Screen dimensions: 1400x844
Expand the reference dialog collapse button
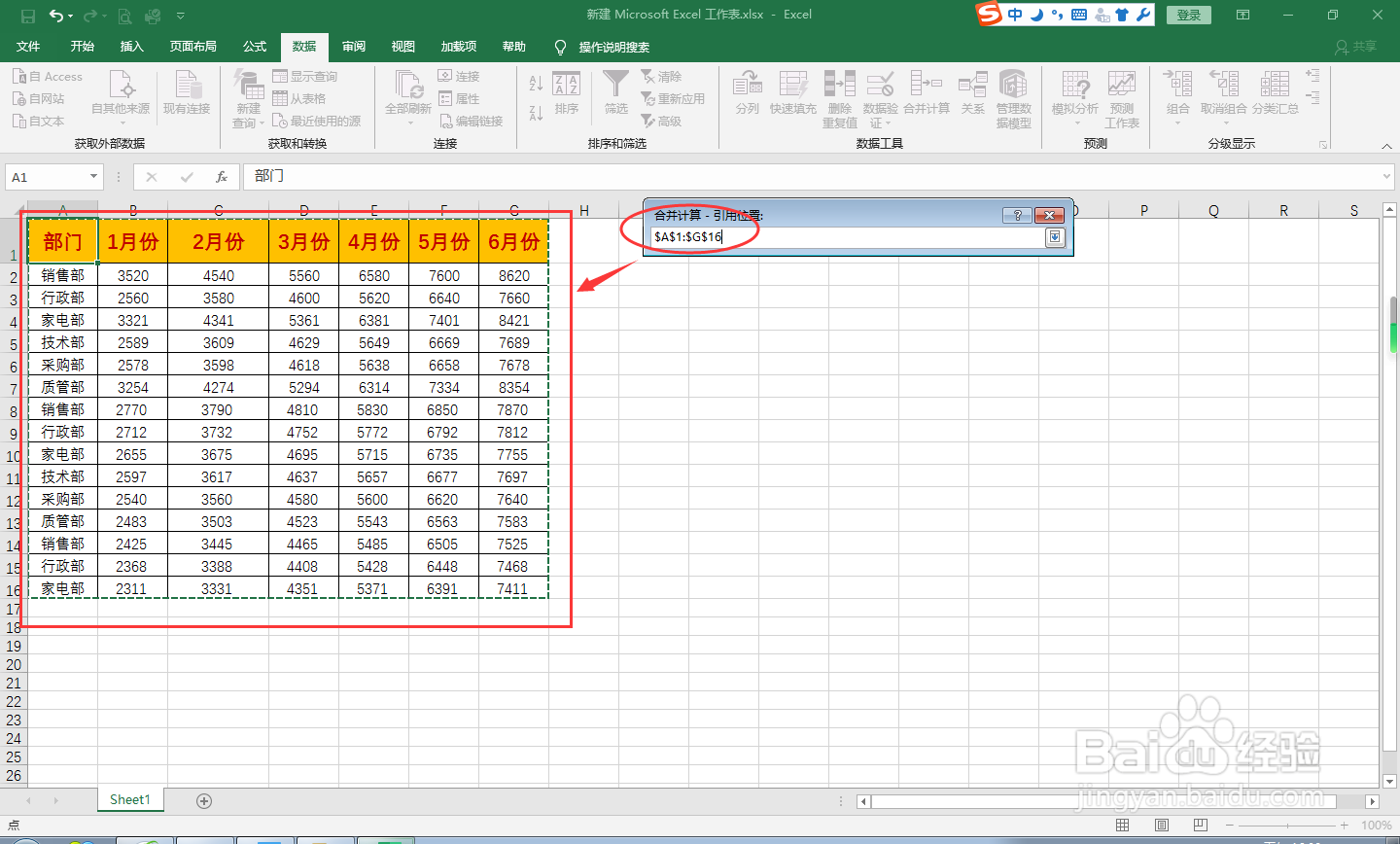coord(1055,237)
